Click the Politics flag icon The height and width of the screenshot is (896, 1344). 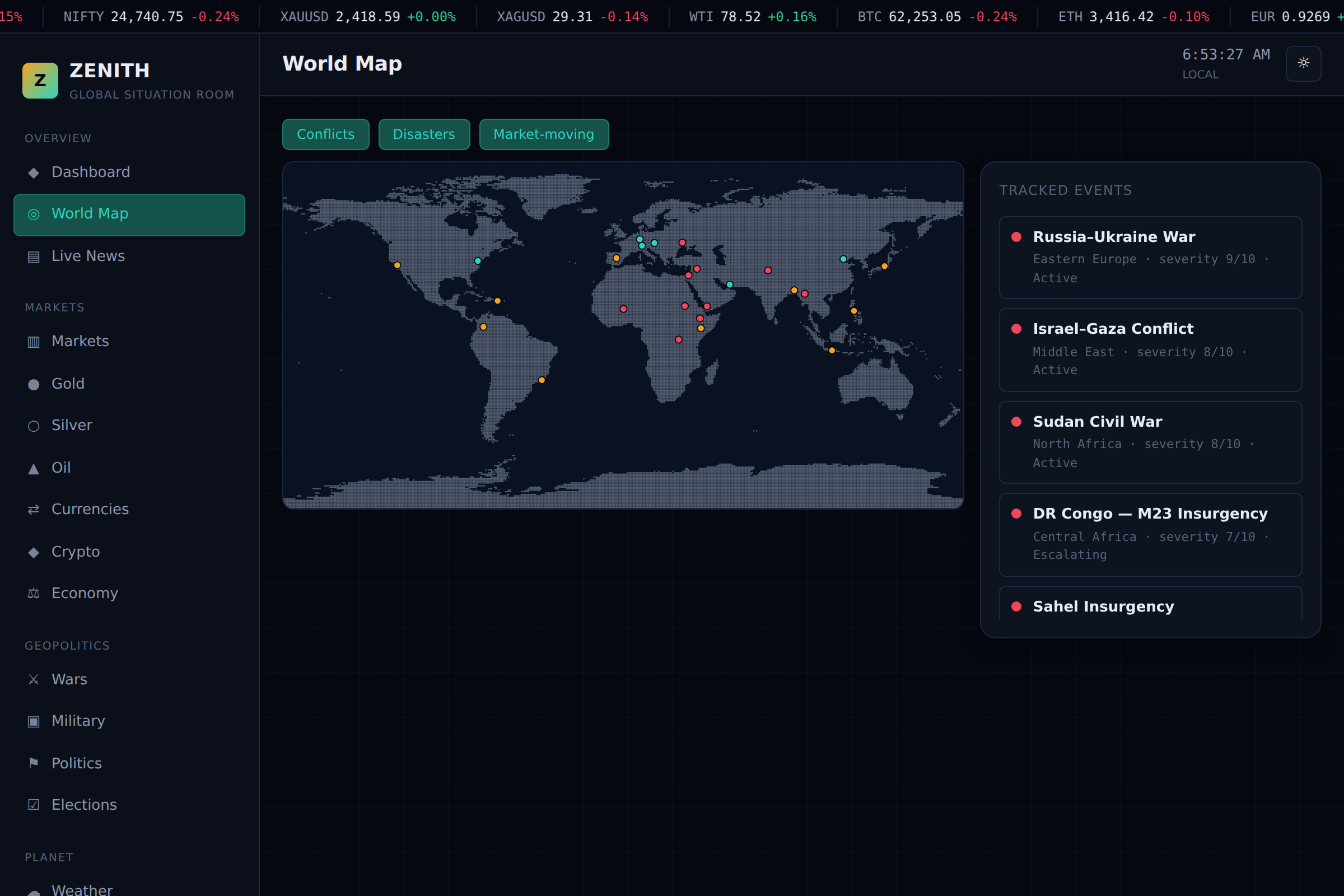34,763
